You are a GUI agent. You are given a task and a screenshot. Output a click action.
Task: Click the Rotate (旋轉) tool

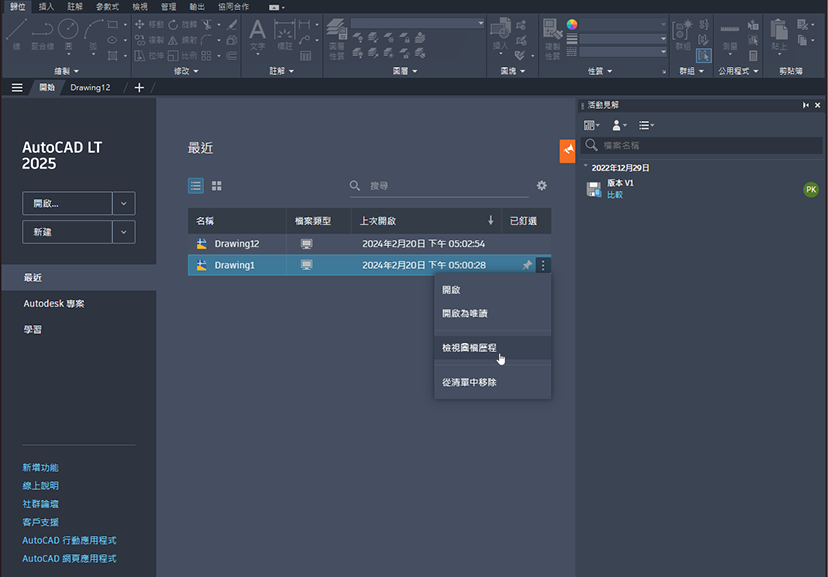click(x=182, y=24)
